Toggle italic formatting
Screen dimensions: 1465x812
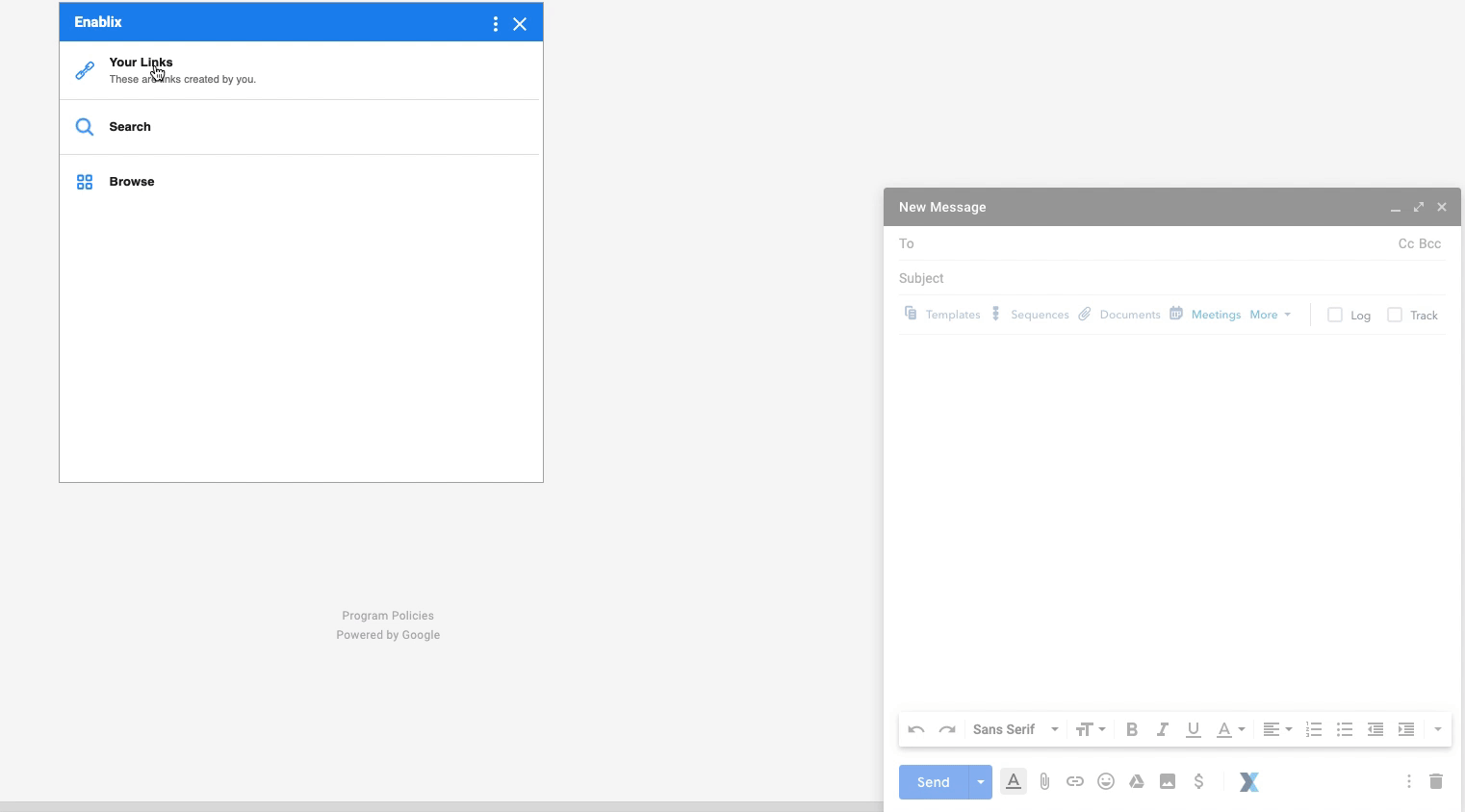1163,729
